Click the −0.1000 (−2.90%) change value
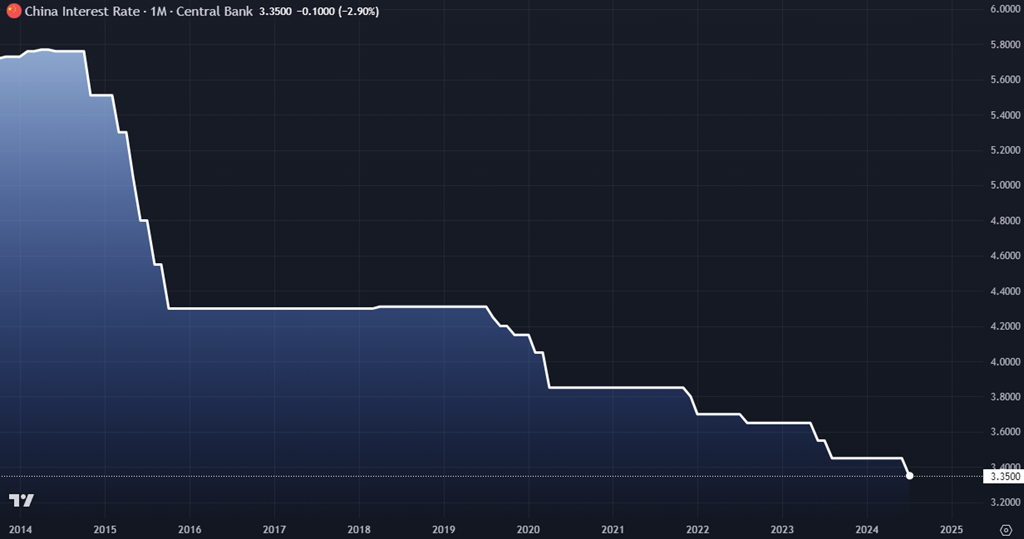This screenshot has height=539, width=1024. click(341, 10)
